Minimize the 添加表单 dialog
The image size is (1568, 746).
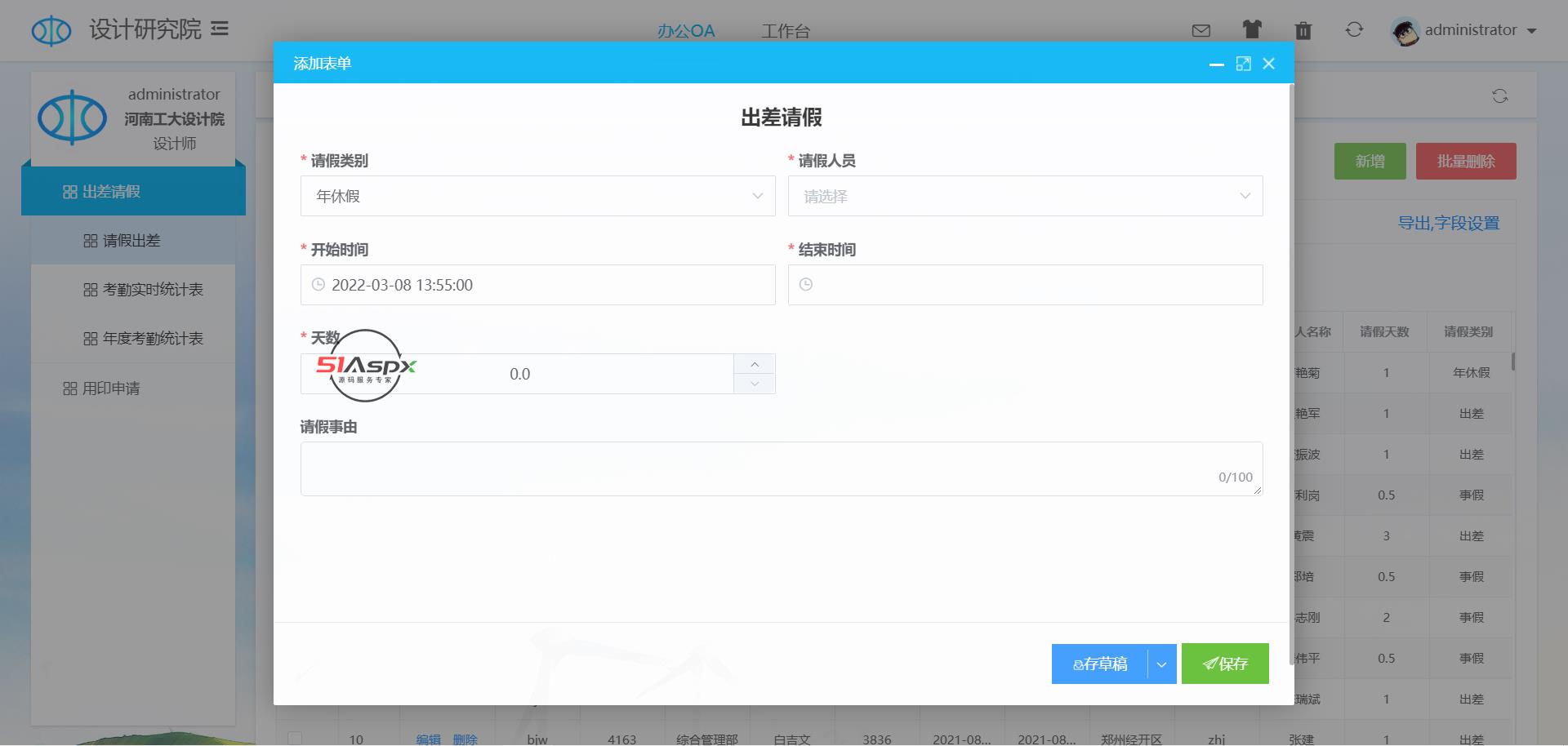pos(1216,64)
